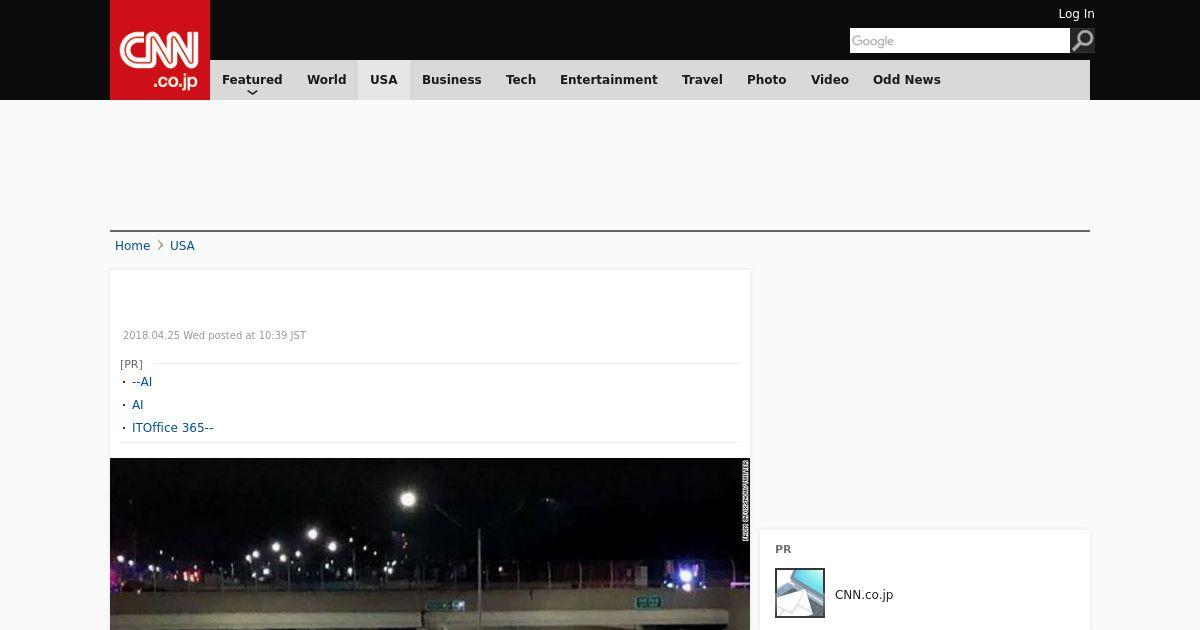
Task: Go to Entertainment section
Action: click(x=609, y=80)
